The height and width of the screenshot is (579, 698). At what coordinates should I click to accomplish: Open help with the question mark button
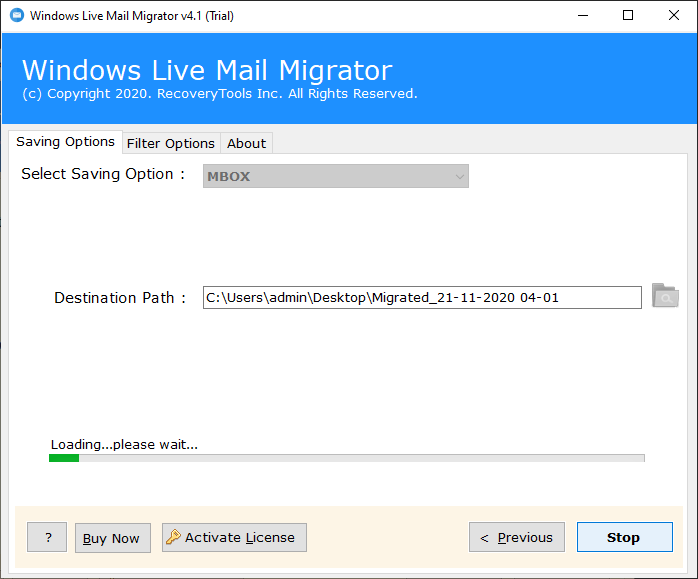47,537
